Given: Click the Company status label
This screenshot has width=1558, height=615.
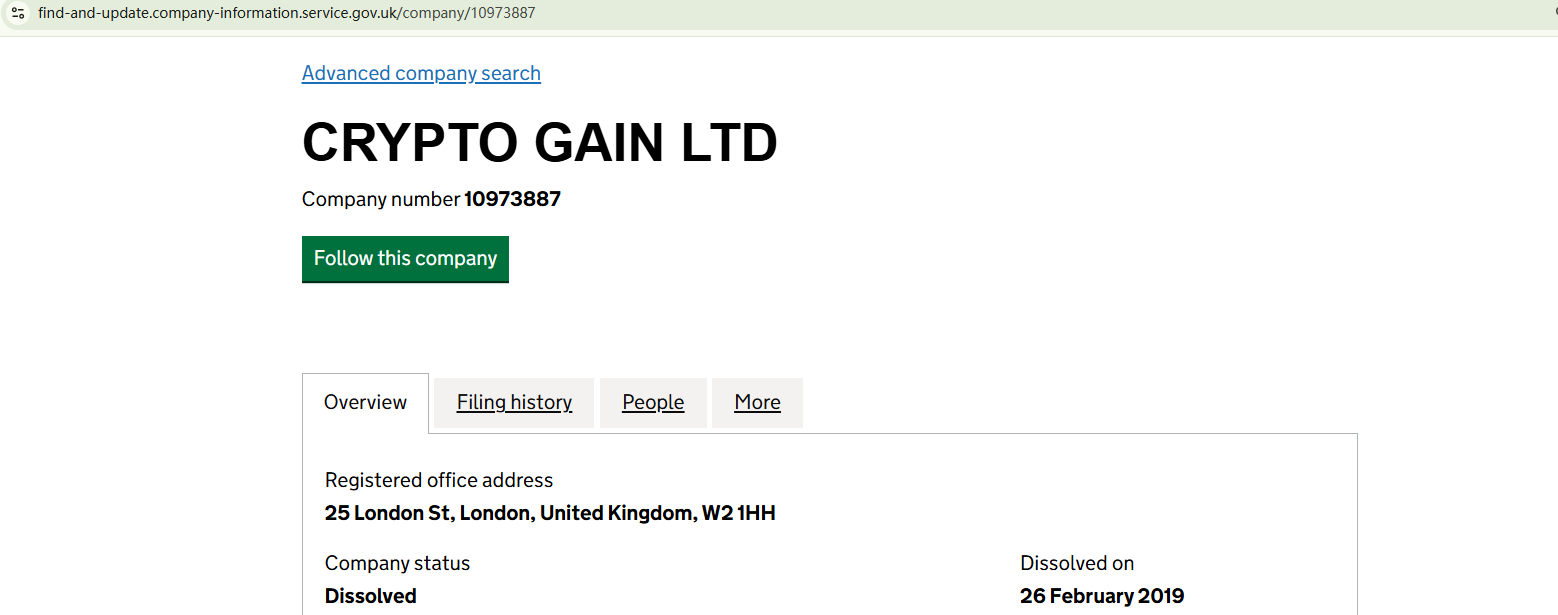Looking at the screenshot, I should [397, 563].
